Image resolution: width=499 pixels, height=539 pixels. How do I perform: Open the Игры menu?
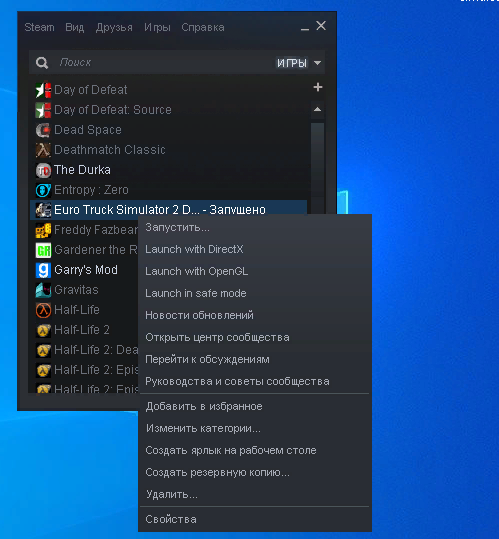tap(157, 27)
